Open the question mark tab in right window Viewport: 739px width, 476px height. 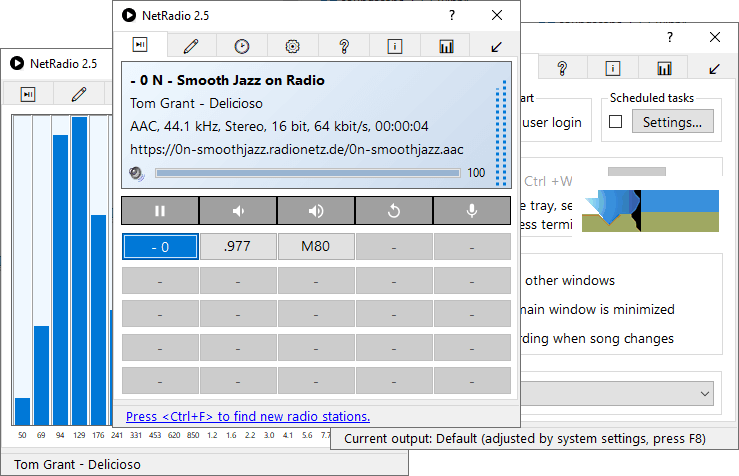pos(562,68)
